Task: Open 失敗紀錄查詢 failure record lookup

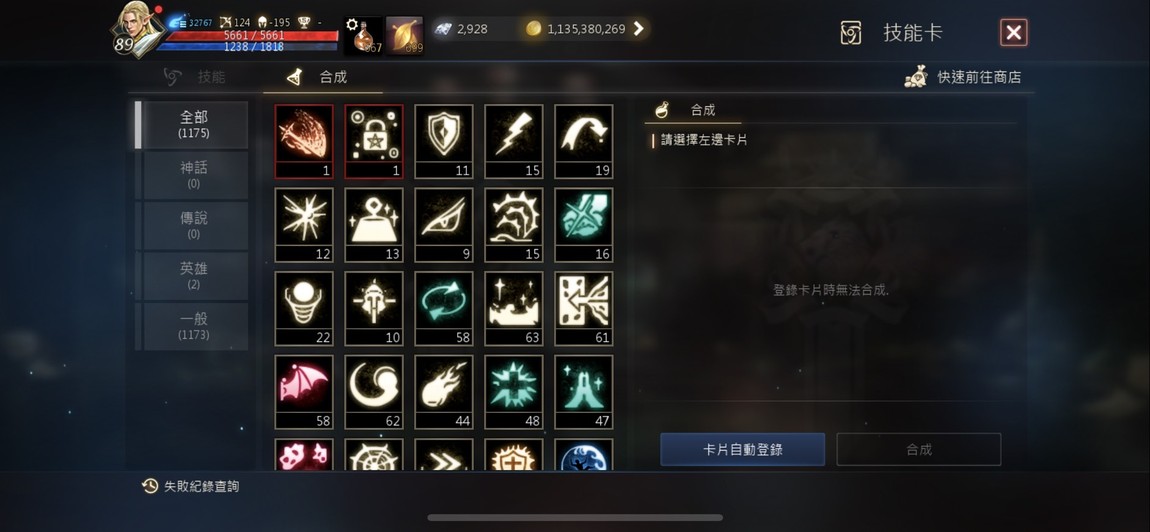Action: 190,486
